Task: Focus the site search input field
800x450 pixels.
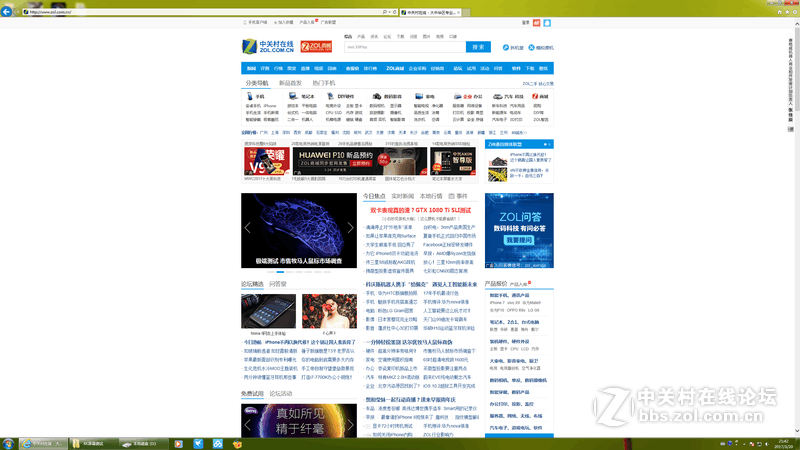Action: [405, 47]
